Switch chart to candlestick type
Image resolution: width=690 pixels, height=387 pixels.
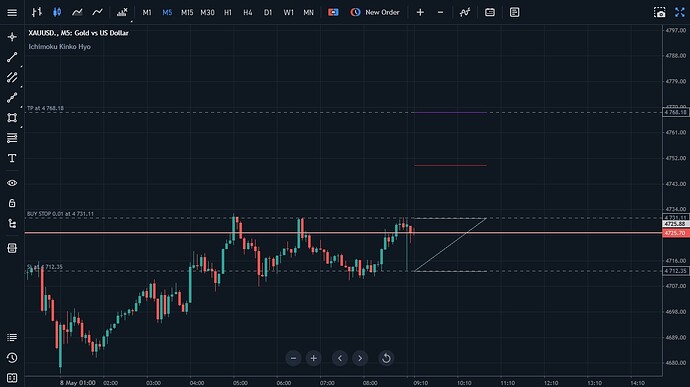coord(57,12)
